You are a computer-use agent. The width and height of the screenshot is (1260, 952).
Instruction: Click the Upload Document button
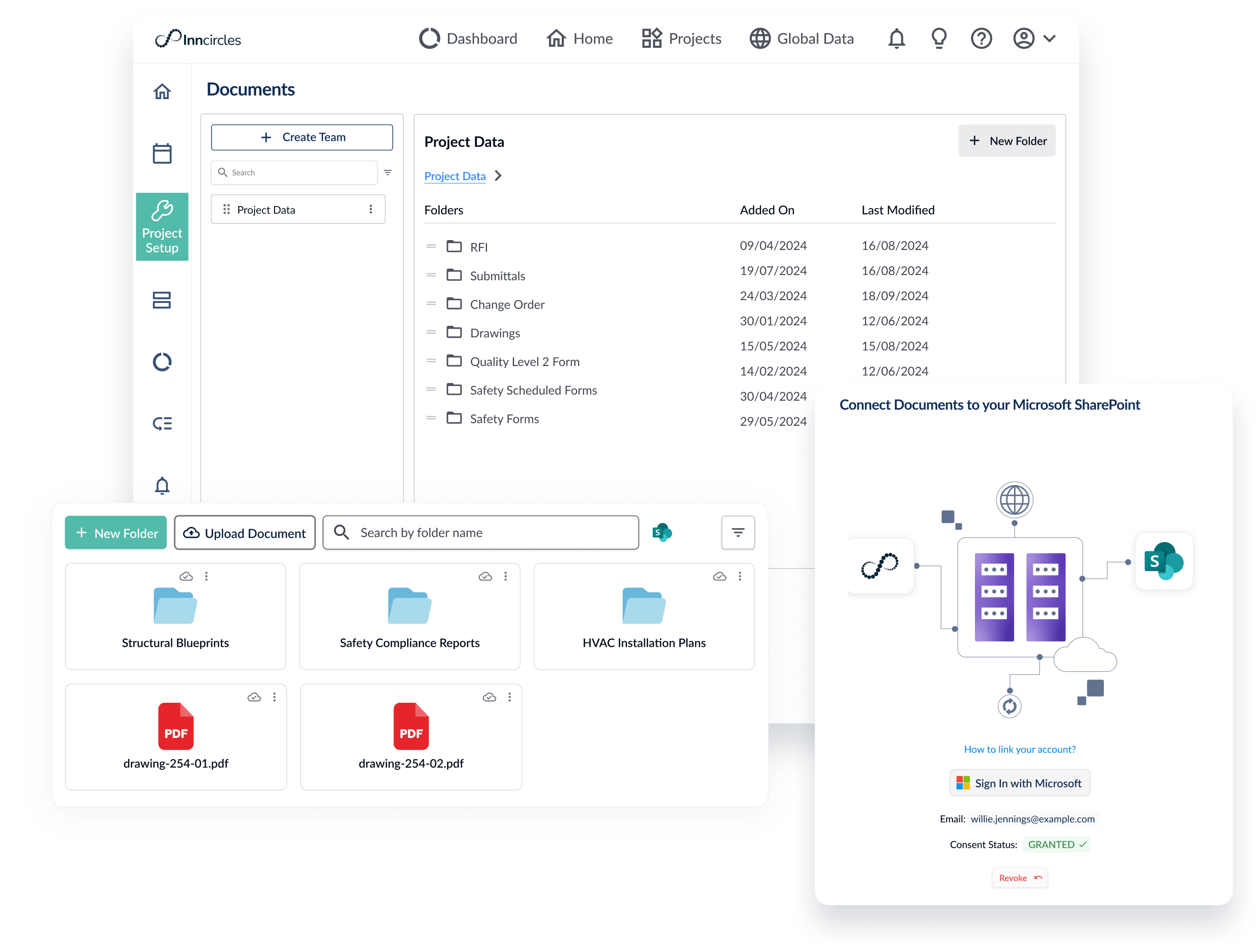tap(245, 532)
